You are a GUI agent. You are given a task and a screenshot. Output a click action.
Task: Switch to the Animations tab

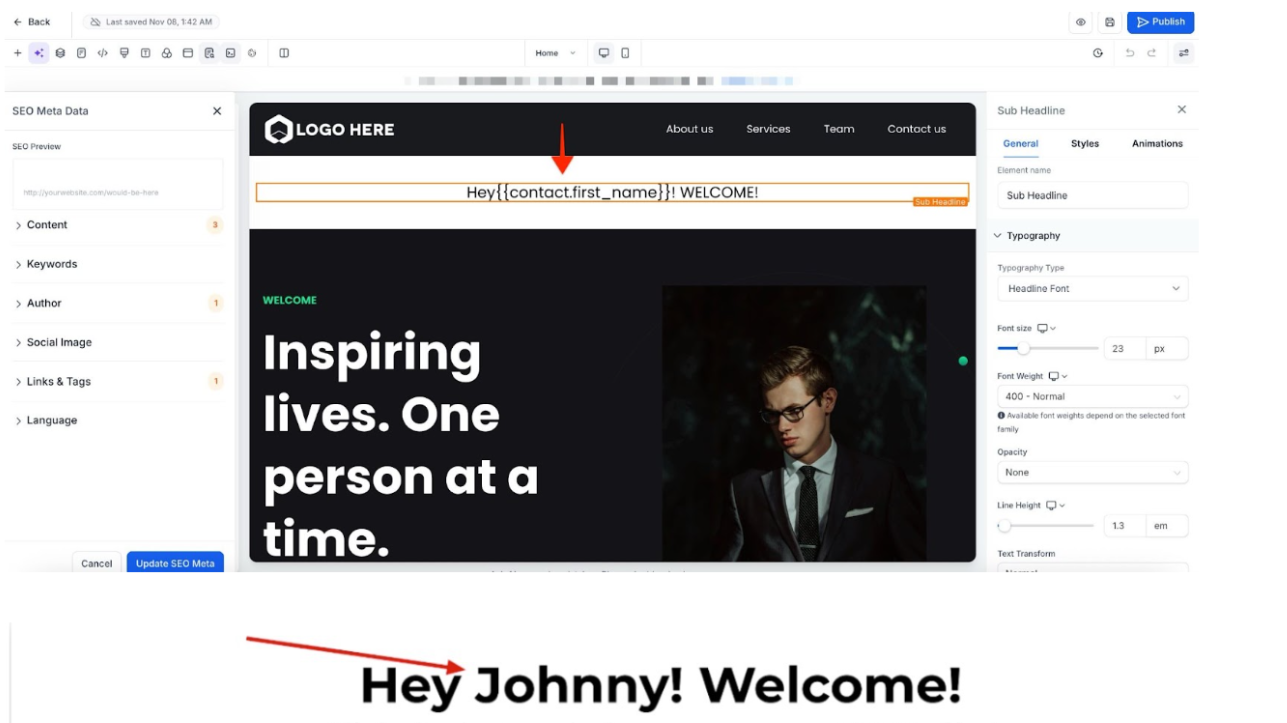click(1157, 144)
